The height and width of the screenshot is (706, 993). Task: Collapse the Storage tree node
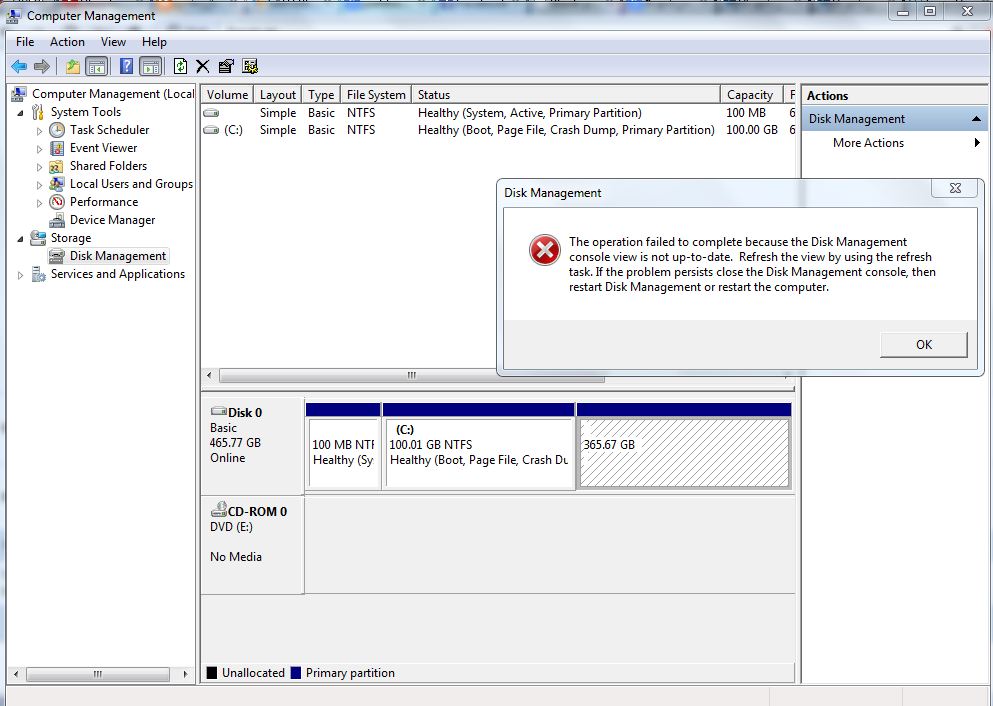pos(20,239)
